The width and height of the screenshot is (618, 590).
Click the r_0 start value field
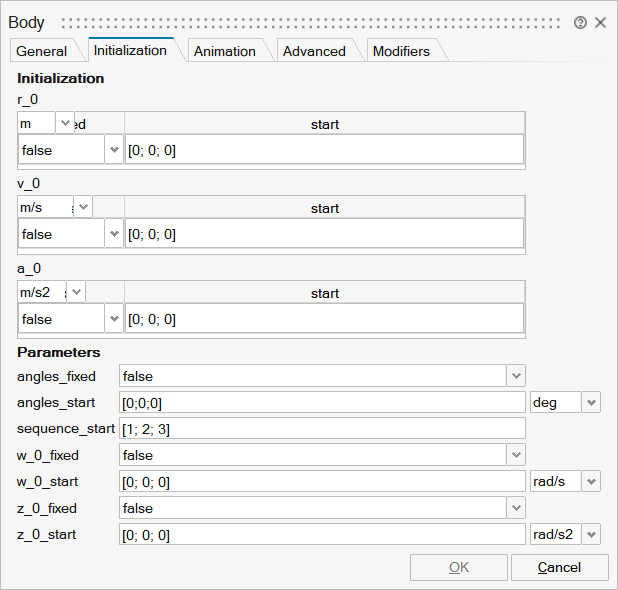(x=323, y=150)
